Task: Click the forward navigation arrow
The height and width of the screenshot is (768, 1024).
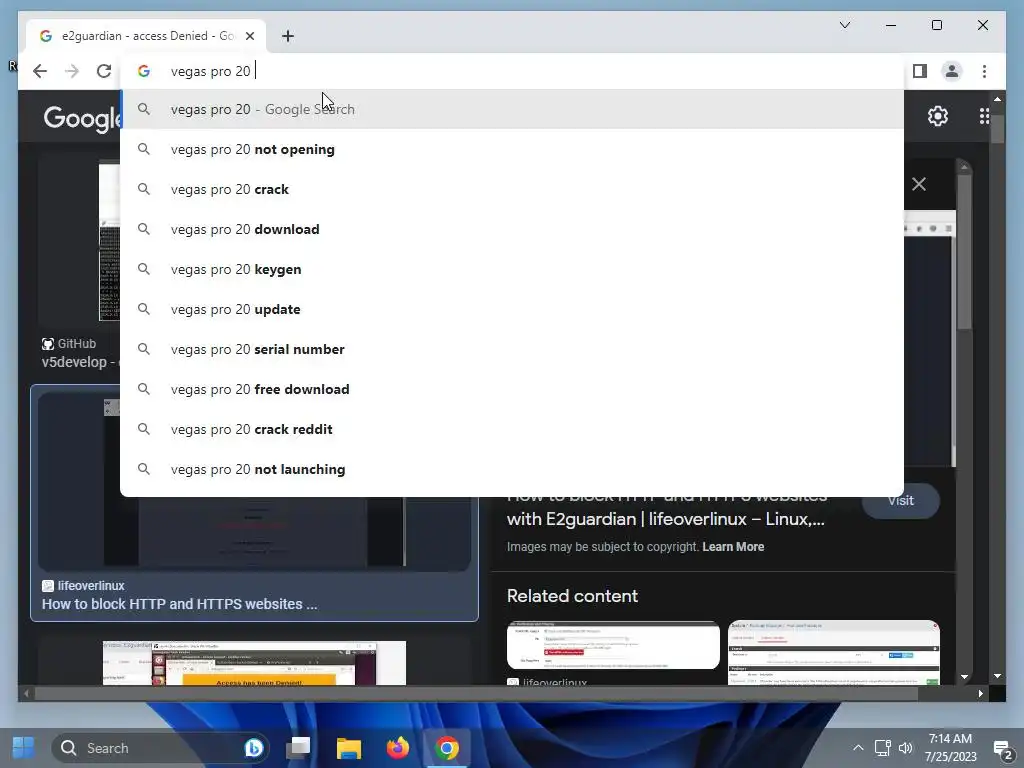Action: [72, 71]
